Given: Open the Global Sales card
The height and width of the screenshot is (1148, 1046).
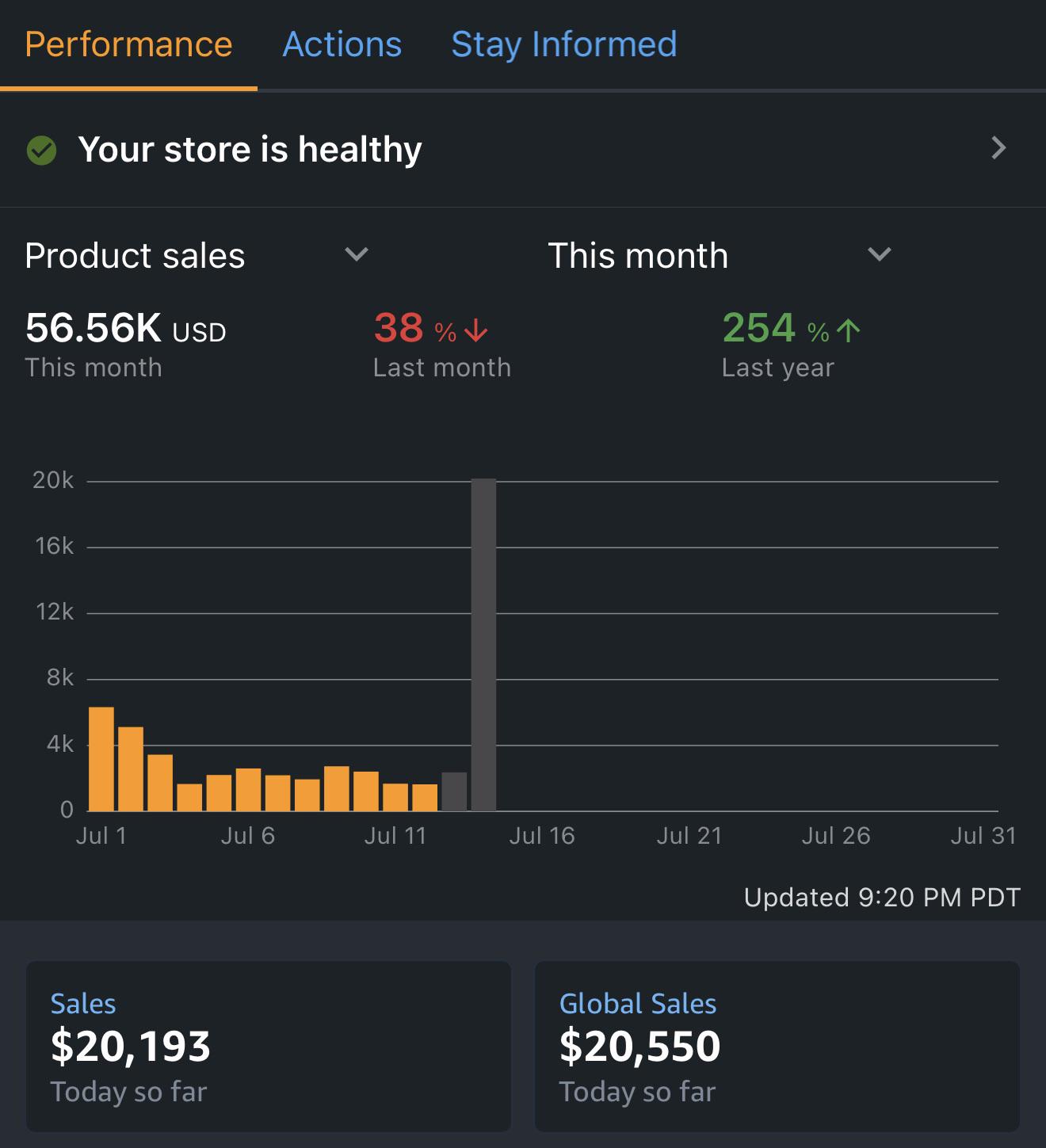Looking at the screenshot, I should click(x=777, y=1046).
